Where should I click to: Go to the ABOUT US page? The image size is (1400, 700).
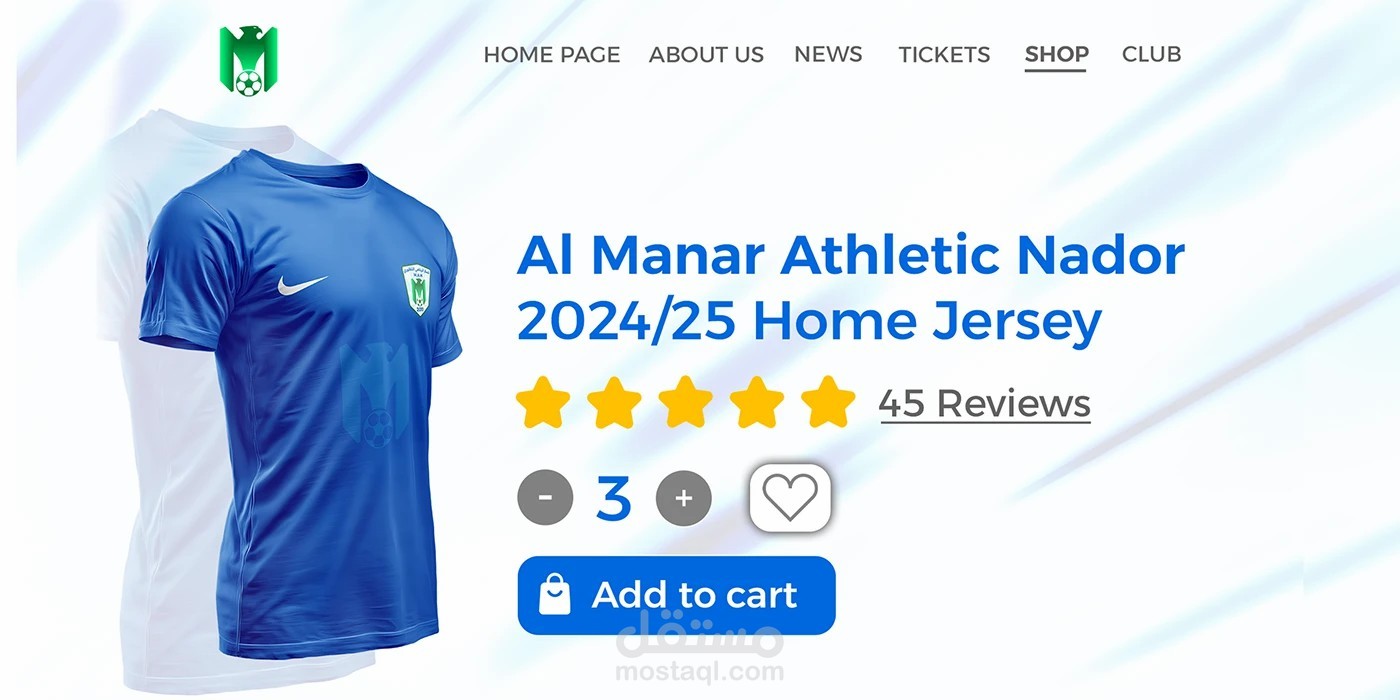point(706,54)
